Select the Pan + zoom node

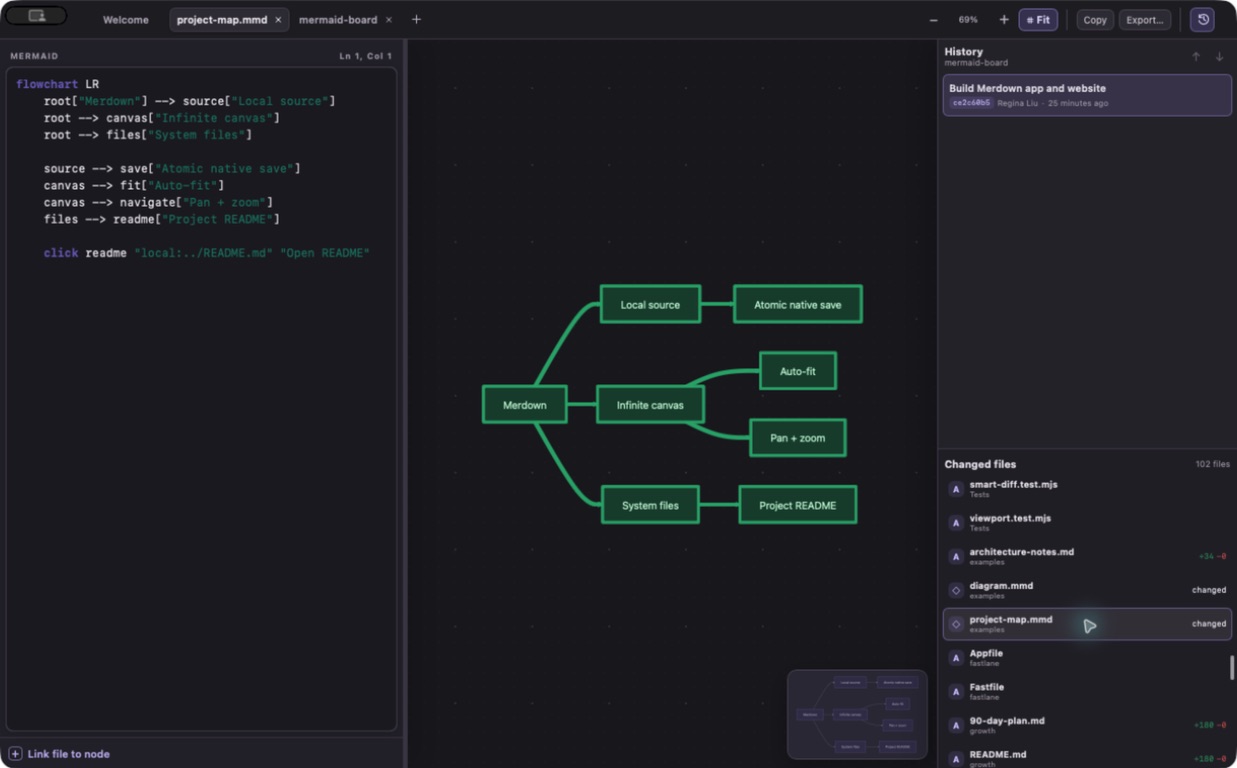pos(798,438)
